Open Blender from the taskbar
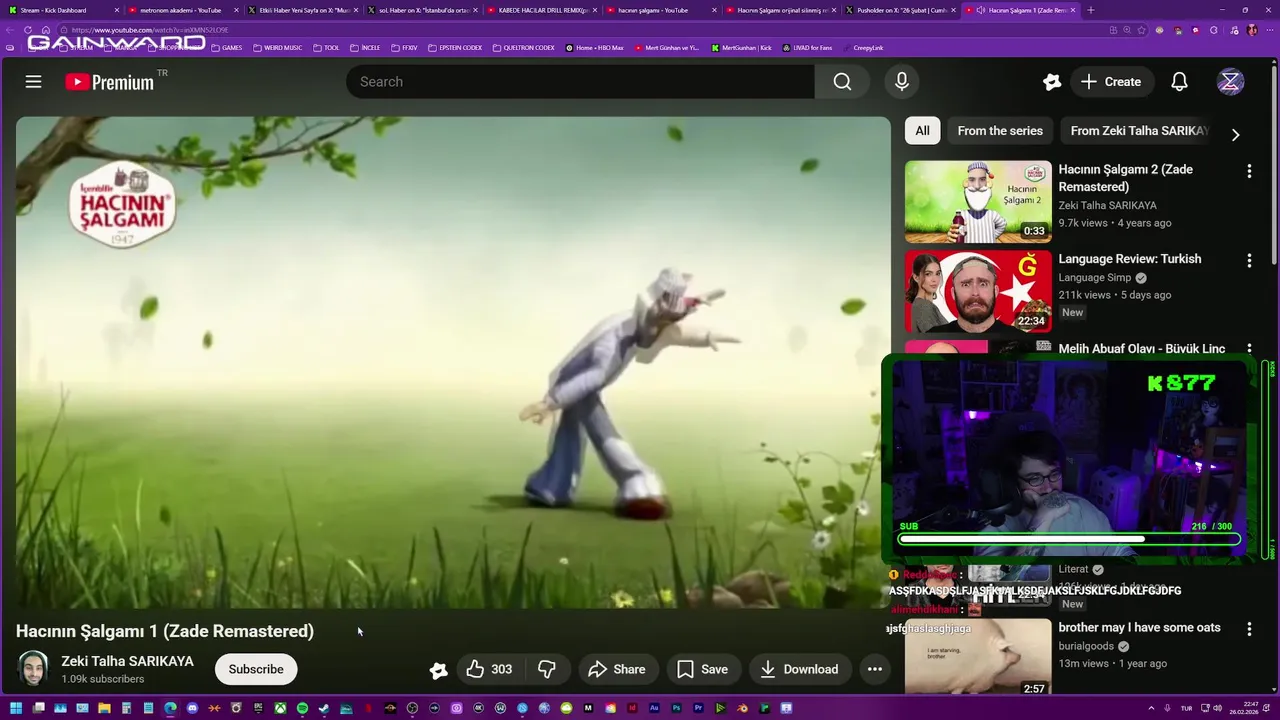Viewport: 1280px width, 720px height. pos(744,708)
